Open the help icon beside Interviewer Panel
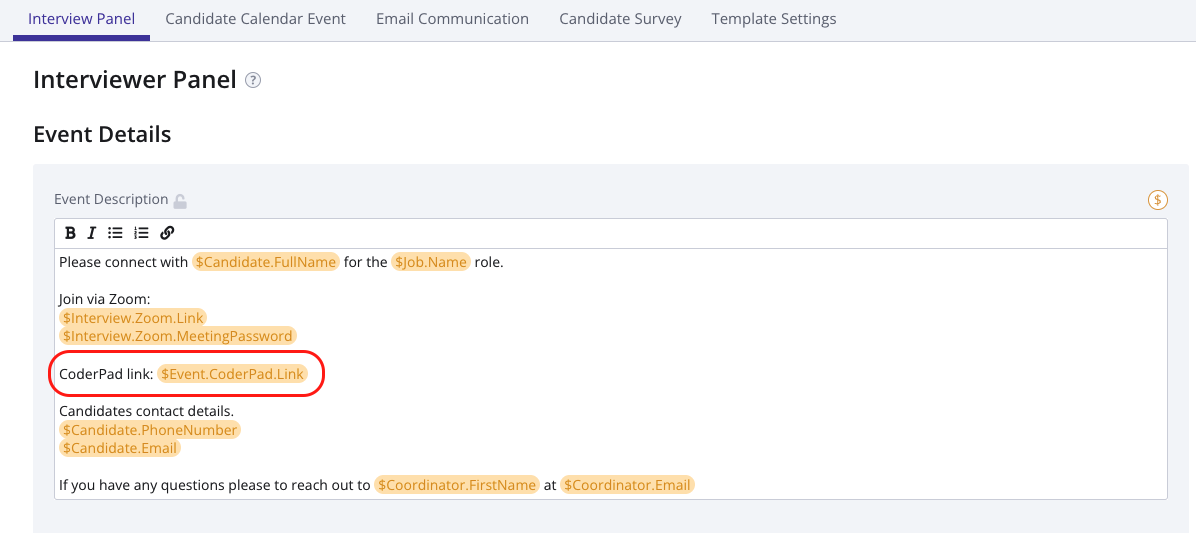The height and width of the screenshot is (533, 1196). coord(252,80)
